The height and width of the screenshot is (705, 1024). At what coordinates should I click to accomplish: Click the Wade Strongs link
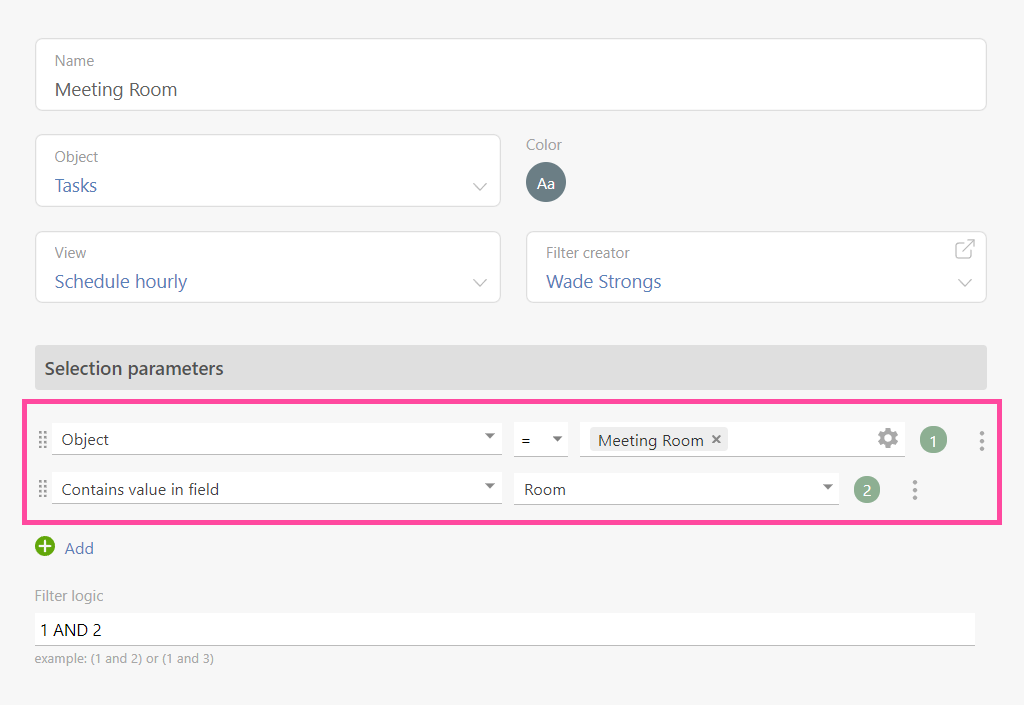click(603, 282)
